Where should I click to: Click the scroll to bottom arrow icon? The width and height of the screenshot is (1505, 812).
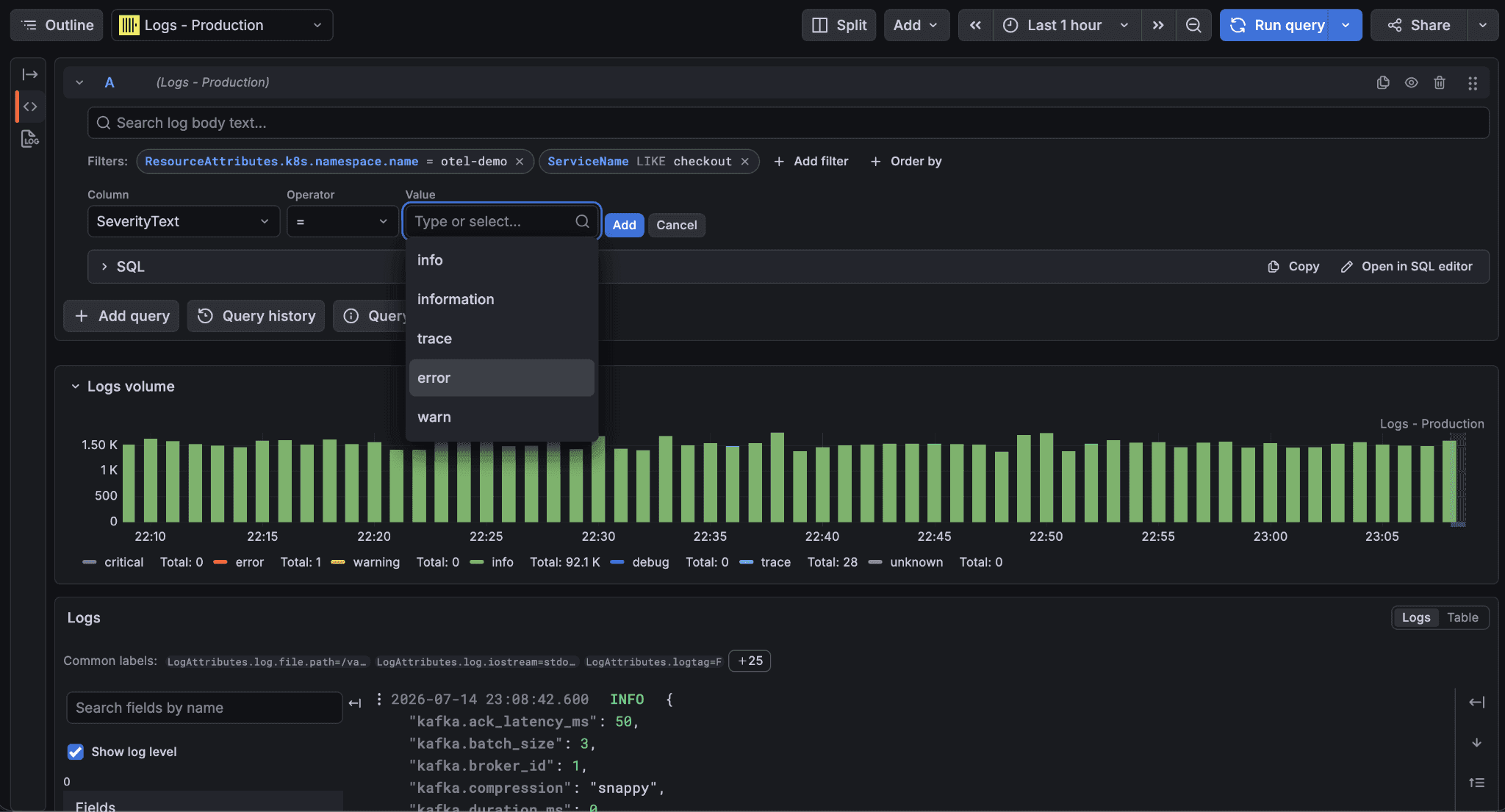pyautogui.click(x=1476, y=743)
